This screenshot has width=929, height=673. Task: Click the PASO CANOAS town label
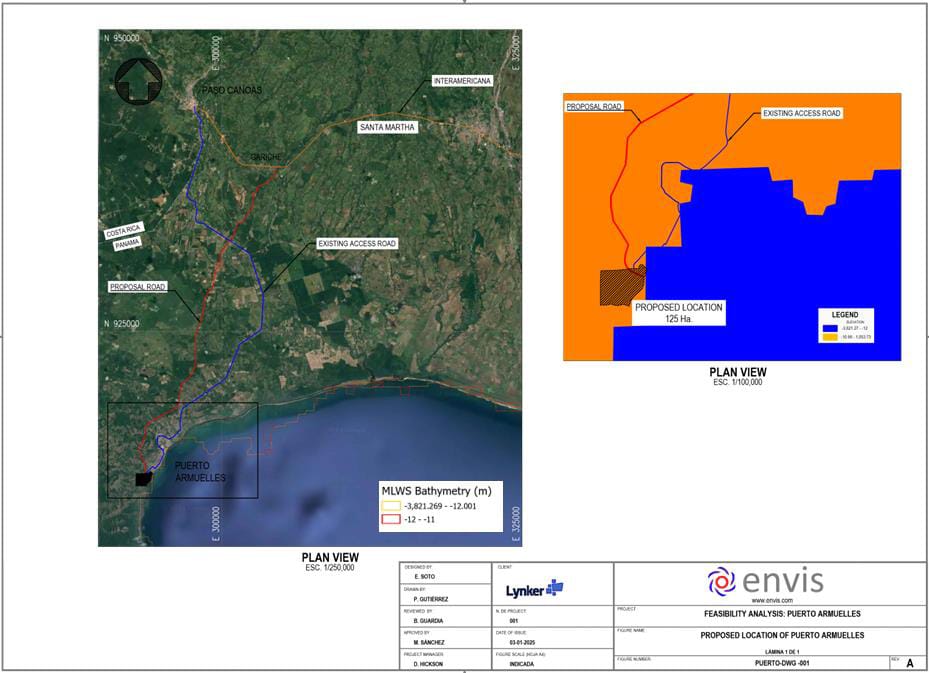click(231, 90)
